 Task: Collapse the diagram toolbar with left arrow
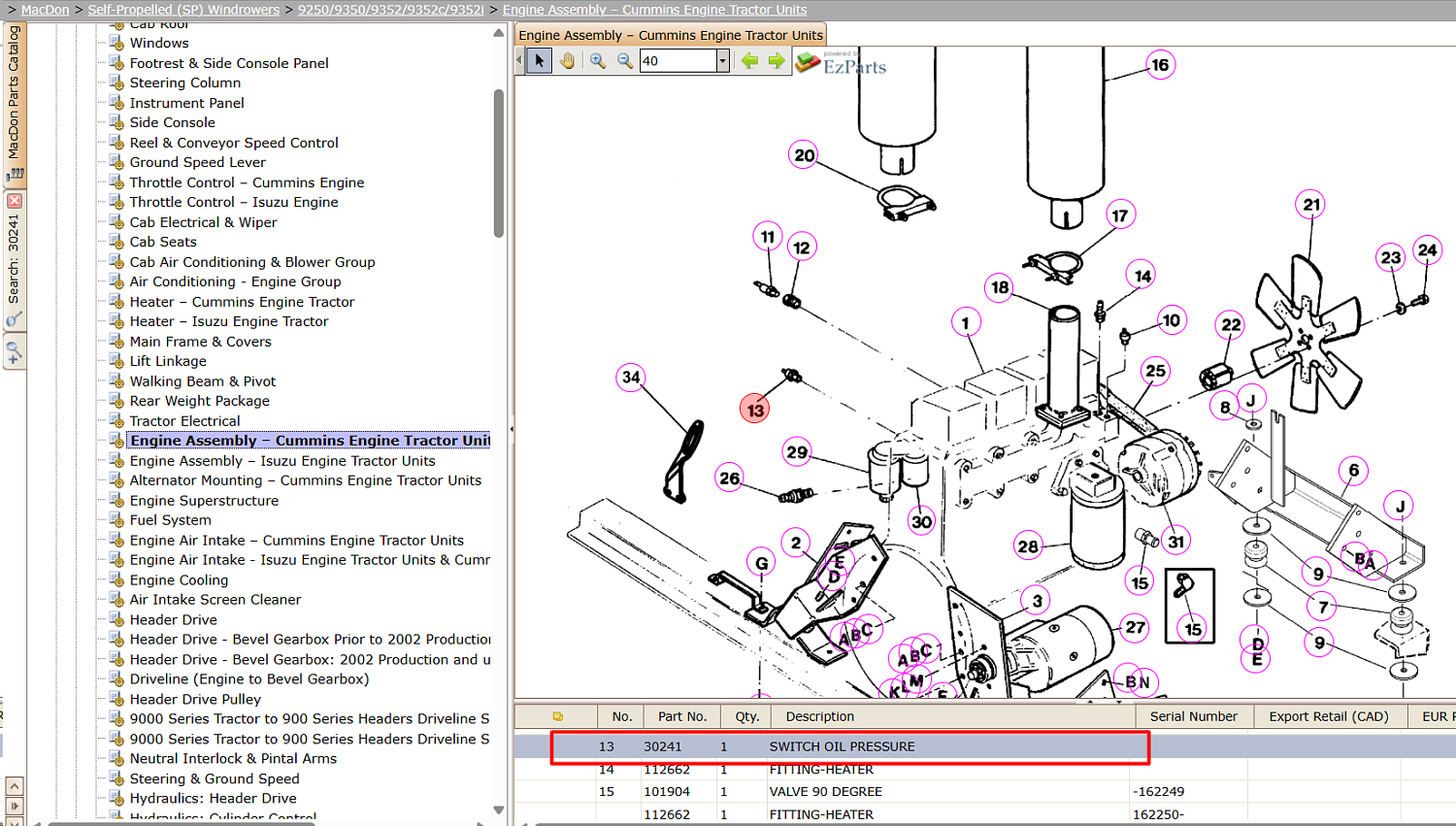(x=519, y=60)
